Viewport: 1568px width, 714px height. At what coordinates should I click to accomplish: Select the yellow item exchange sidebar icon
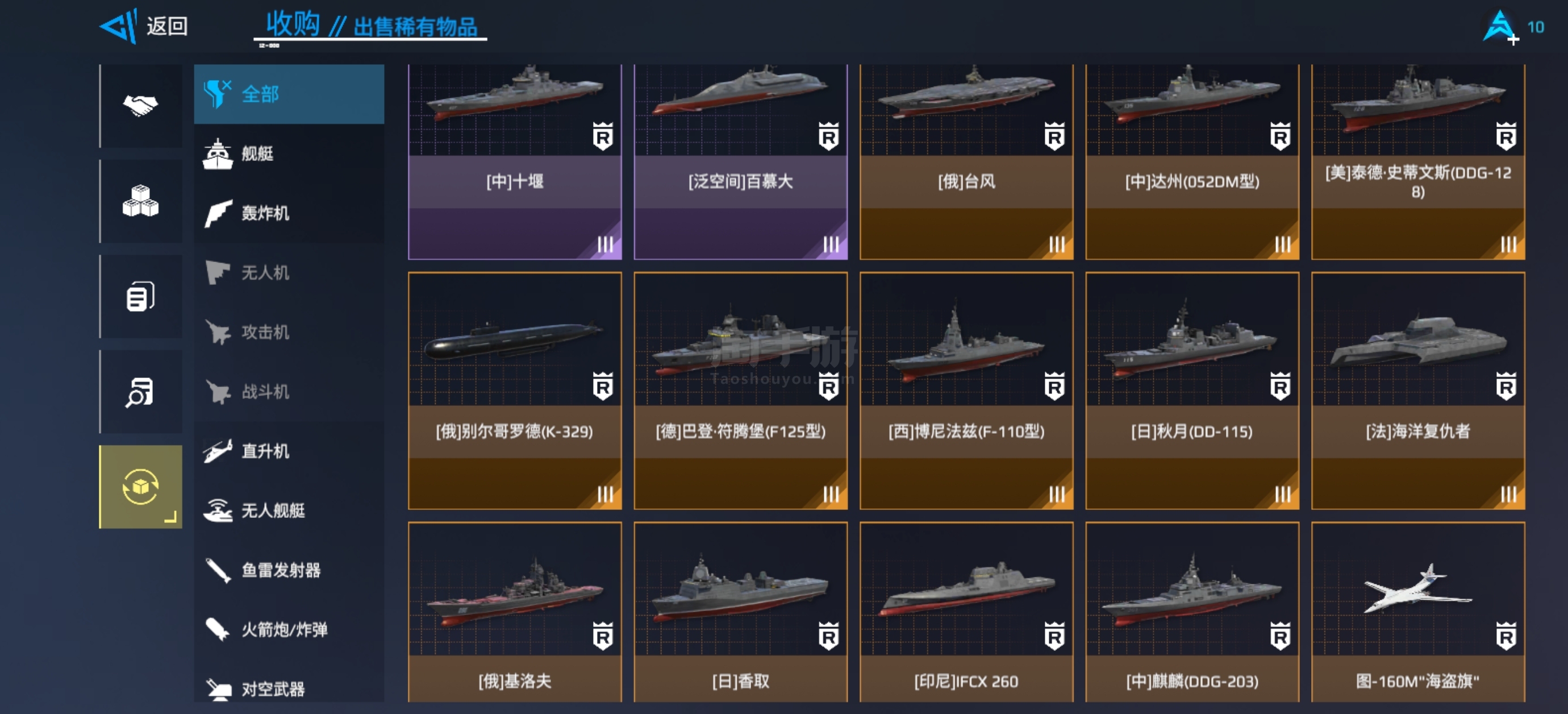click(141, 486)
